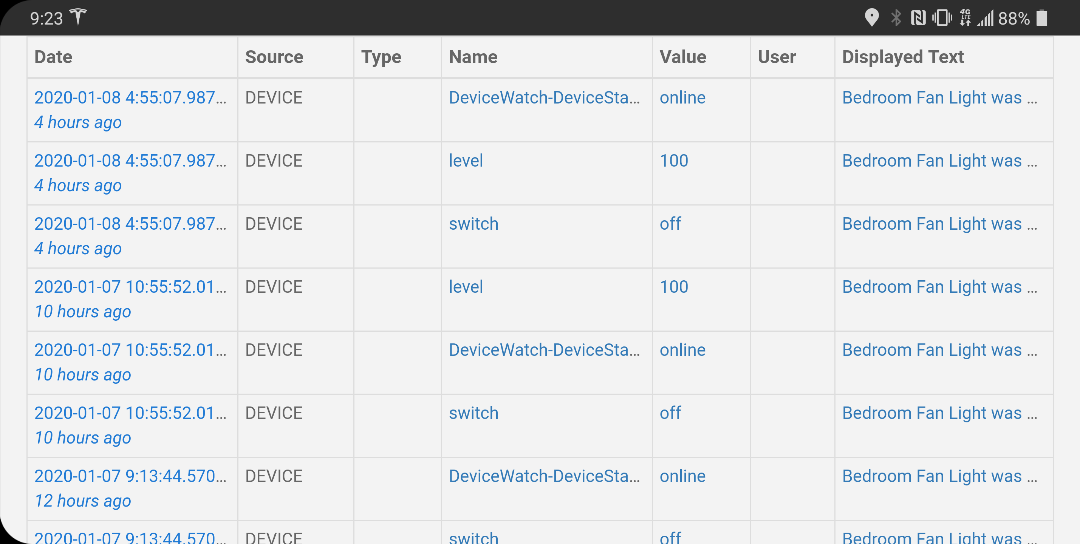Screen dimensions: 1080x544
Task: Open date link of 10-hours-ago level row
Action: [130, 287]
